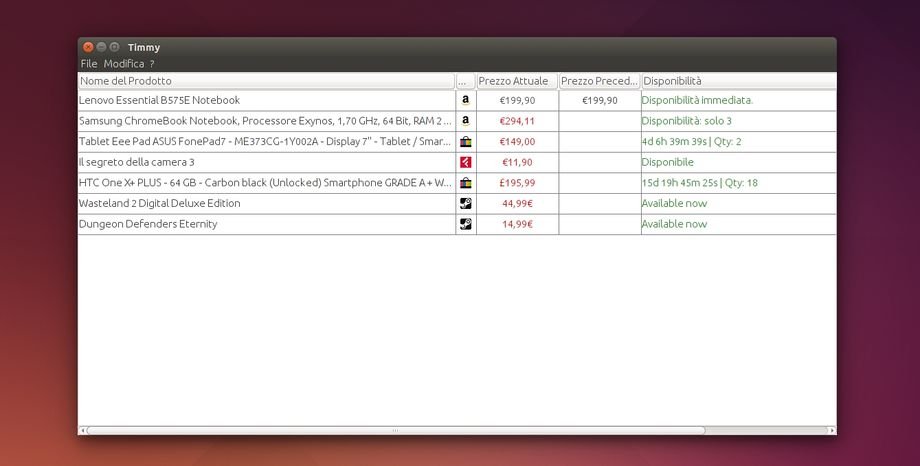Viewport: 920px width, 466px height.
Task: Click the Prezzo Preced... column header
Action: [598, 81]
